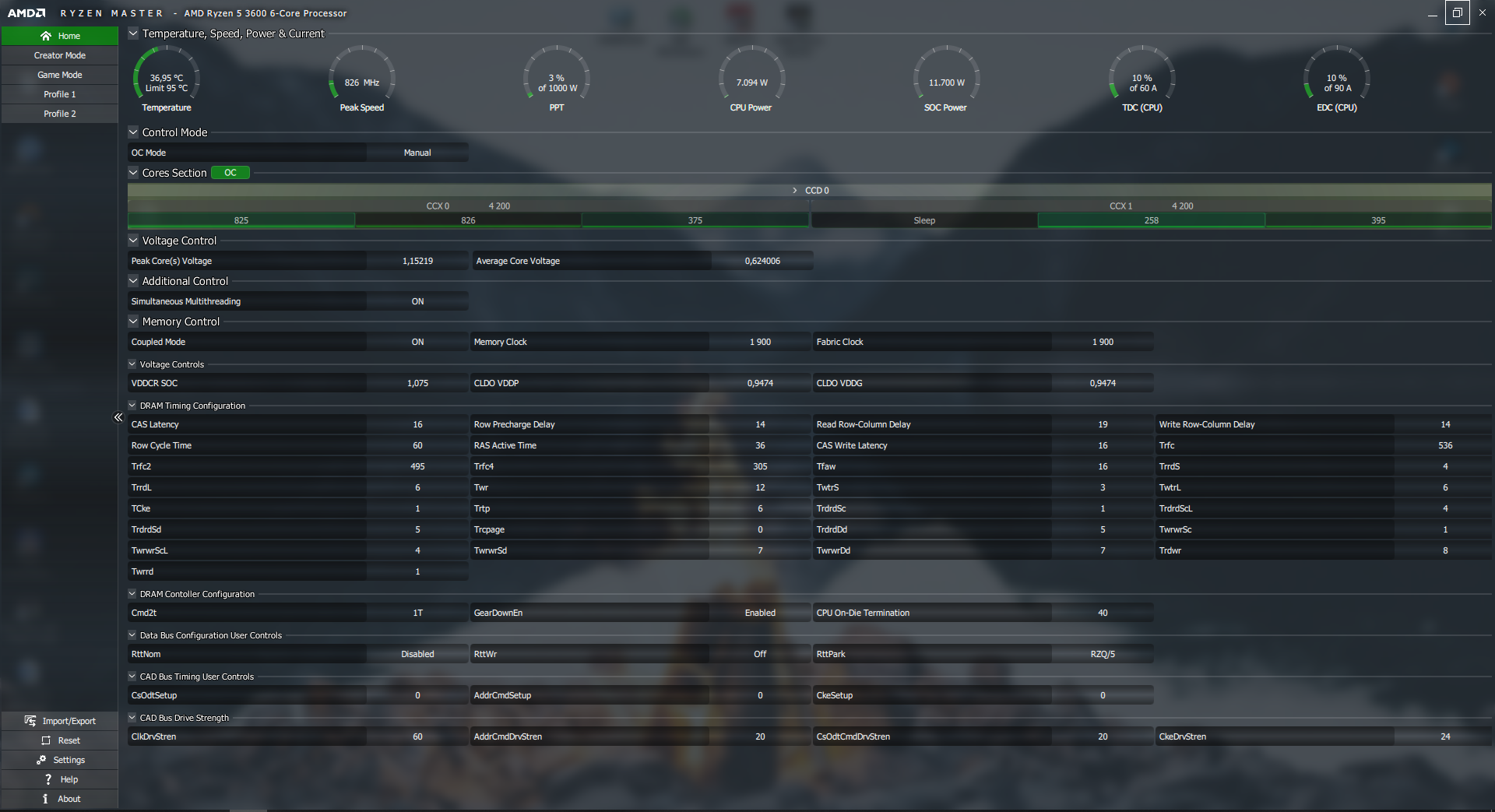
Task: Collapse the Control Mode section
Action: tap(133, 132)
